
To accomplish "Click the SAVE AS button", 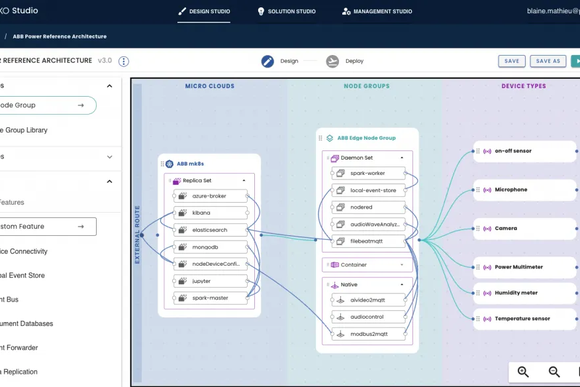I will tap(548, 61).
